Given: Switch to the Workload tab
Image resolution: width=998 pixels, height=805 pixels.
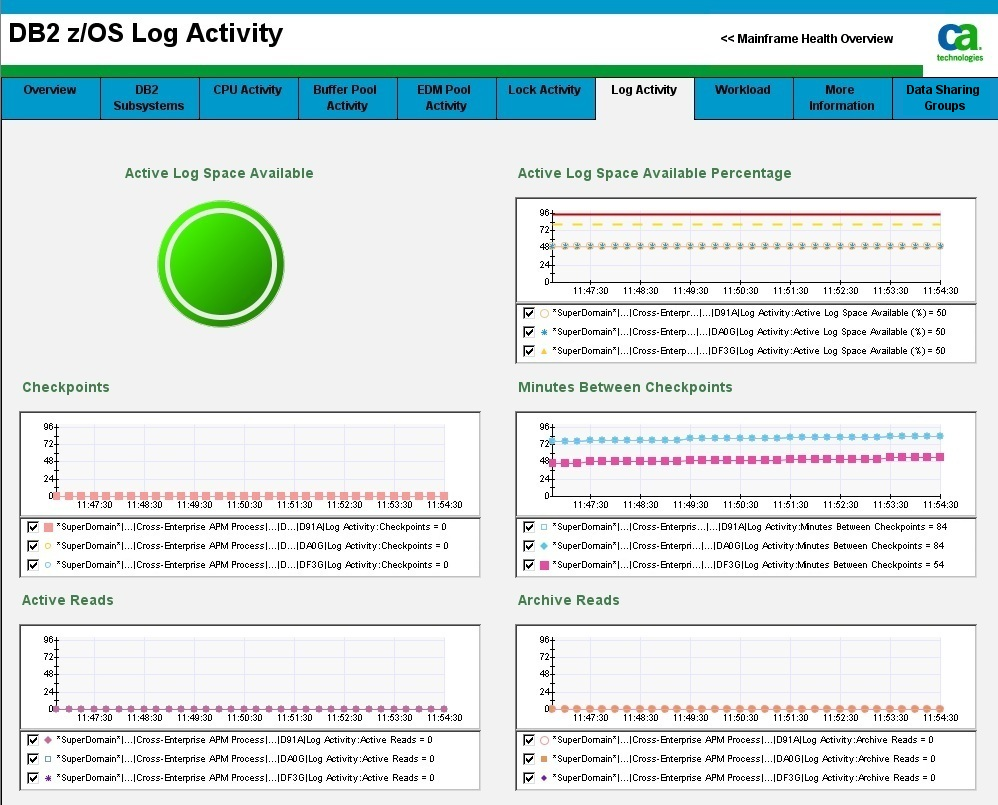Looking at the screenshot, I should [x=743, y=98].
